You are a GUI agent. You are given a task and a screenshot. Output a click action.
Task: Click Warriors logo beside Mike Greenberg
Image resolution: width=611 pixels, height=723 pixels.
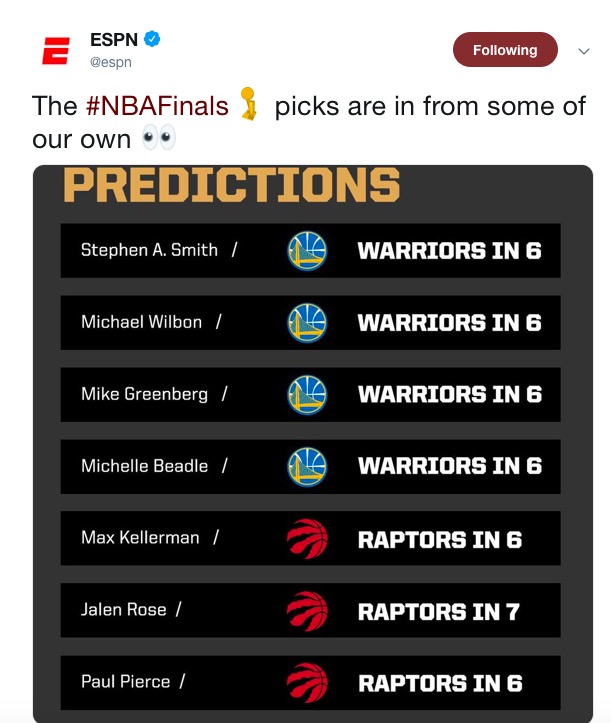pyautogui.click(x=307, y=395)
